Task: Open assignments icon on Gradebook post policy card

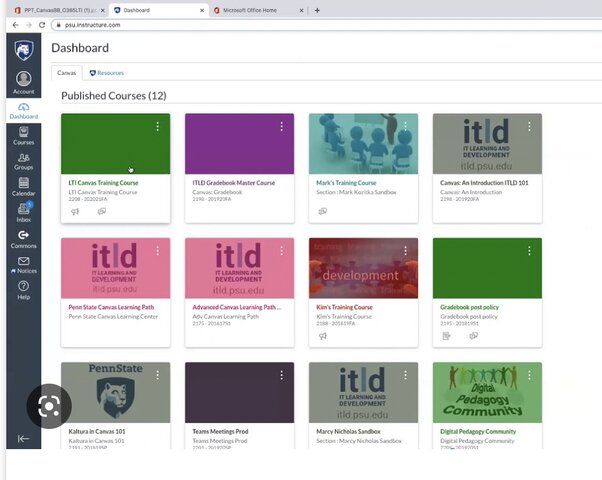Action: click(x=446, y=336)
